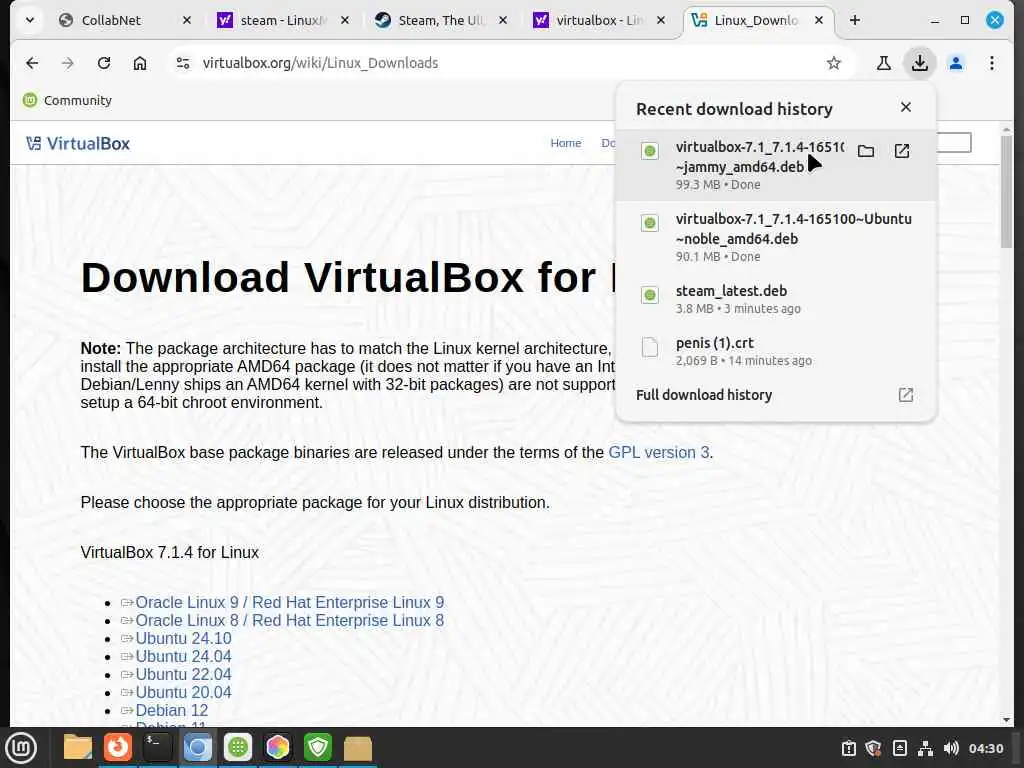The width and height of the screenshot is (1024, 768).
Task: Select the virtualbox noble_amd64.deb download
Action: tap(776, 236)
